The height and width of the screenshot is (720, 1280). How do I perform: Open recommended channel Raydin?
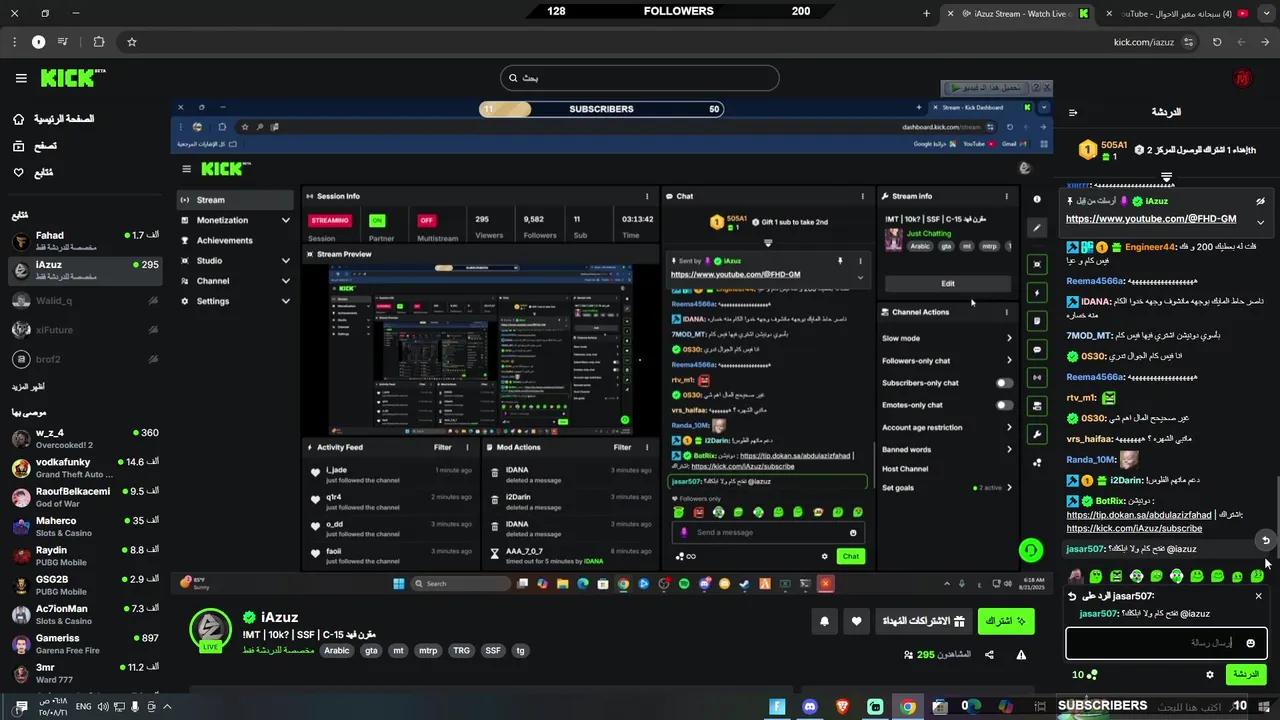[85, 556]
